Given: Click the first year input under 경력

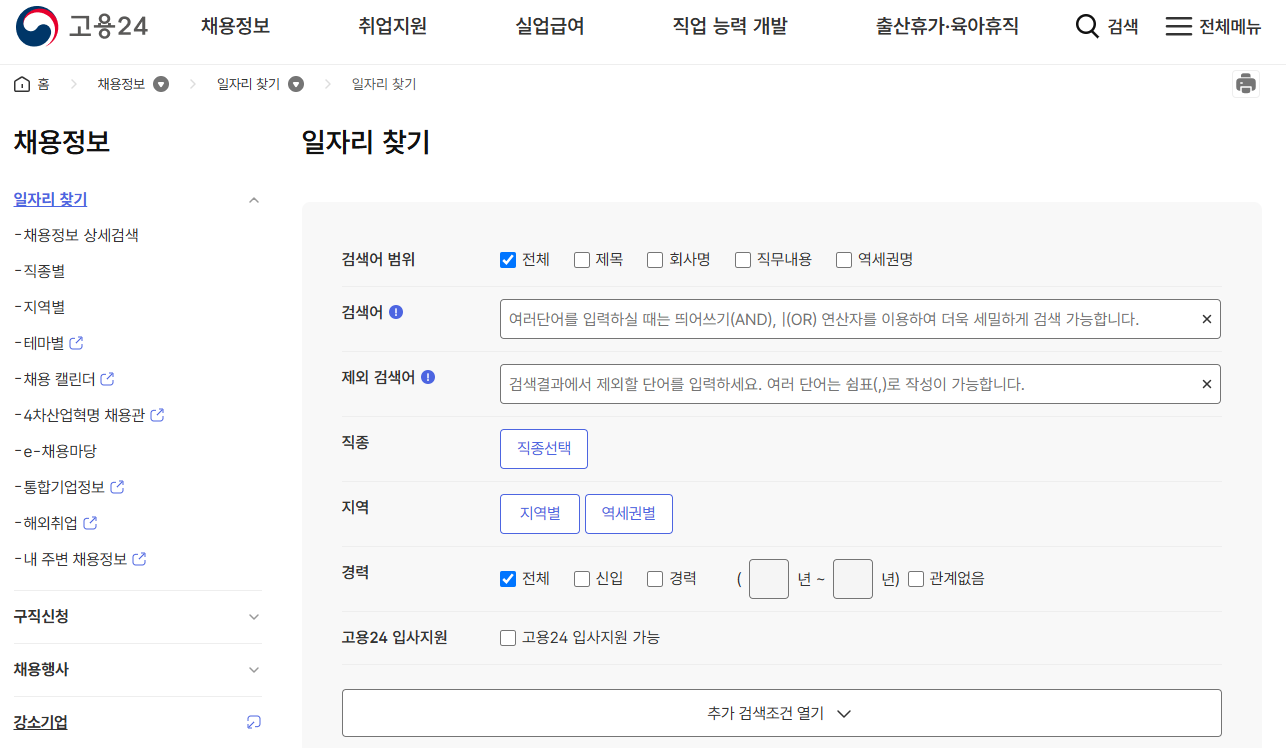Looking at the screenshot, I should tap(768, 578).
